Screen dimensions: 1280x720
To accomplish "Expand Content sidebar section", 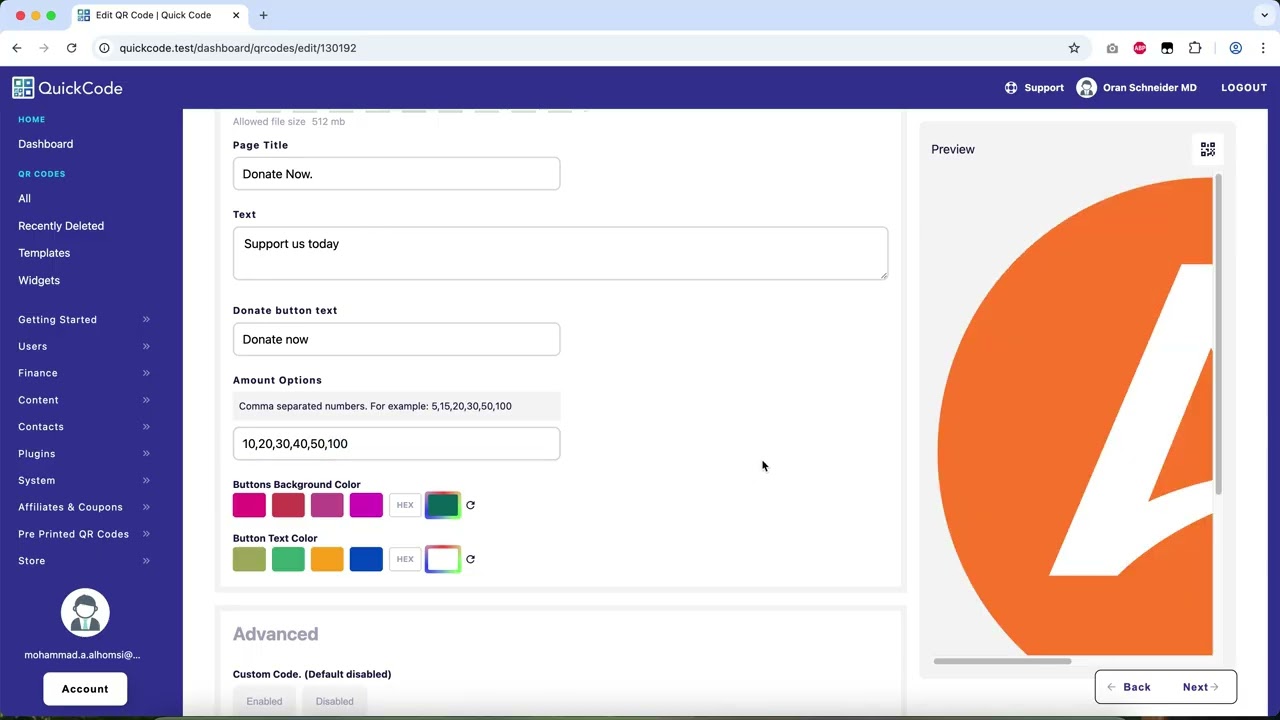I will 84,400.
